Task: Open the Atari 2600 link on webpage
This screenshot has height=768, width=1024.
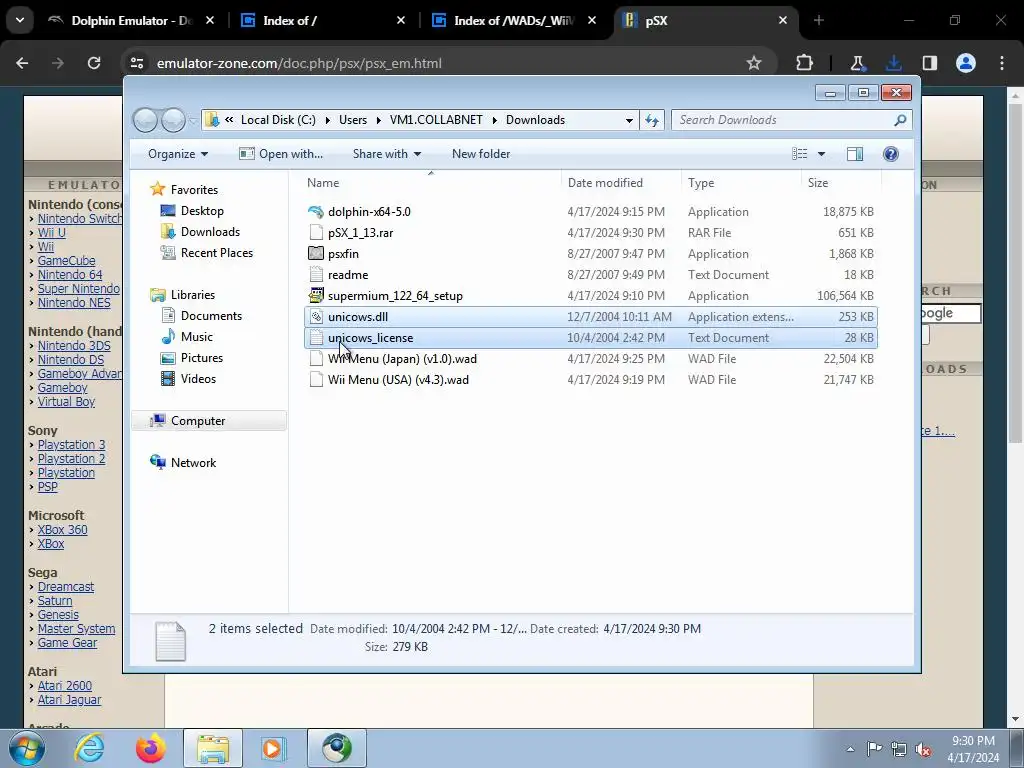Action: [x=65, y=686]
